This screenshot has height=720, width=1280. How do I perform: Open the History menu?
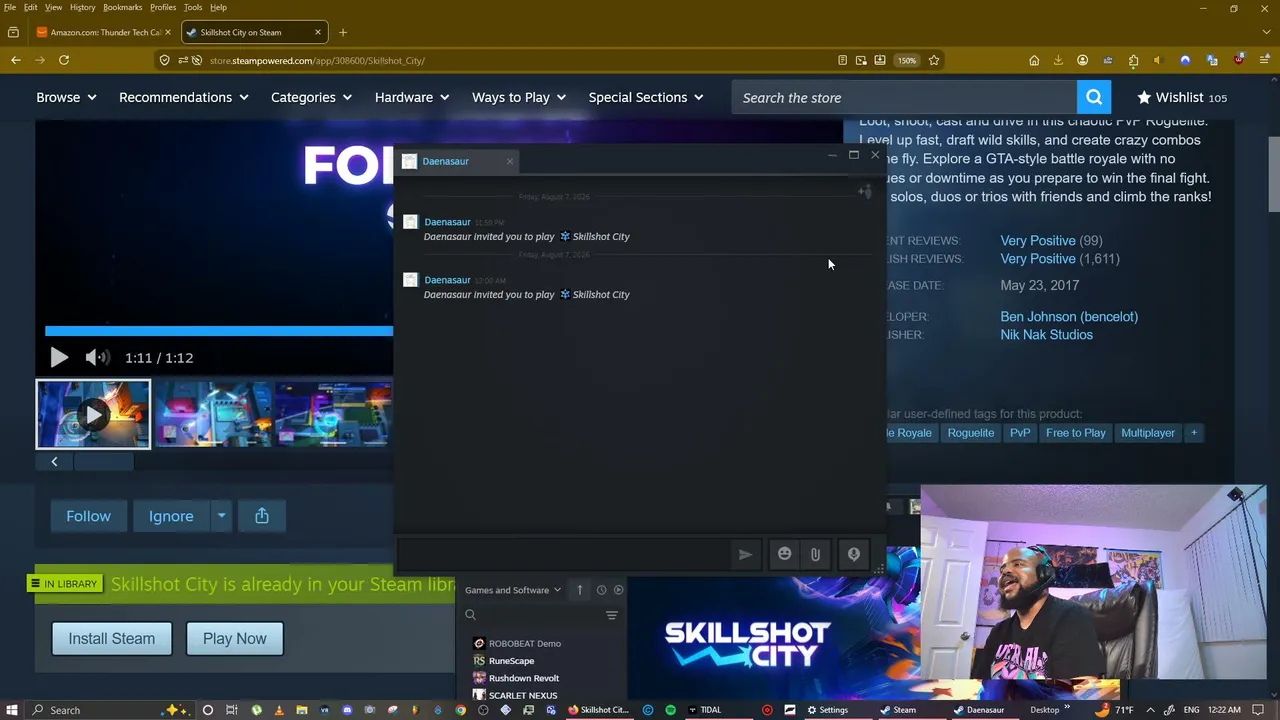82,7
